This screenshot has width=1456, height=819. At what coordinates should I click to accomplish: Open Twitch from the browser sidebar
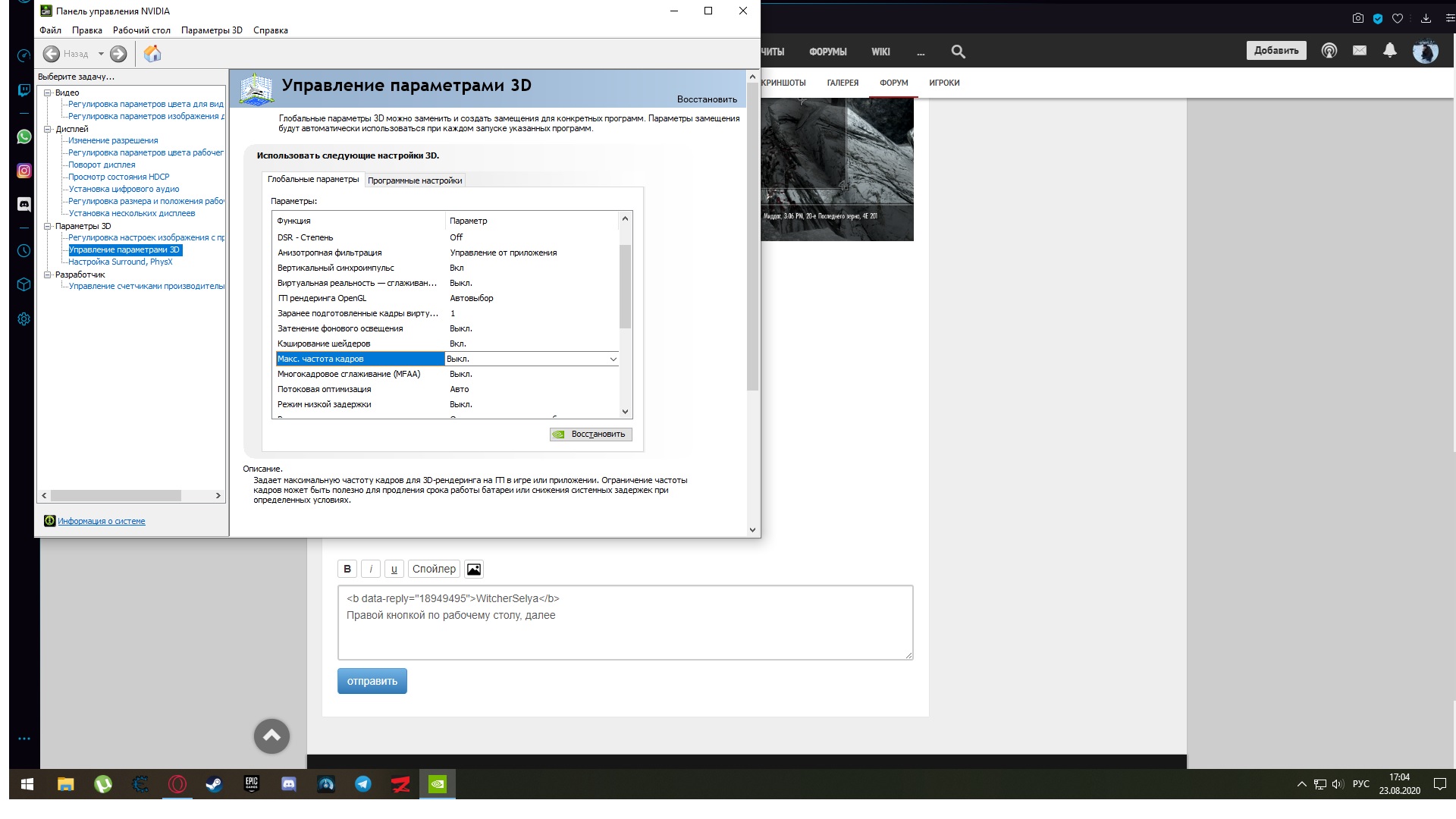pos(24,90)
